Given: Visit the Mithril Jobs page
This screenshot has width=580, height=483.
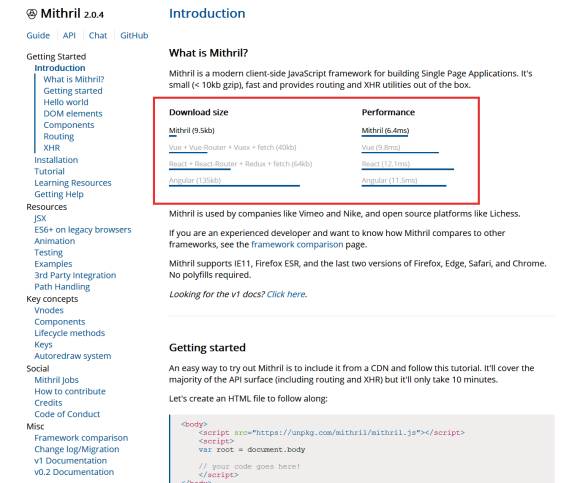Looking at the screenshot, I should click(x=56, y=380).
